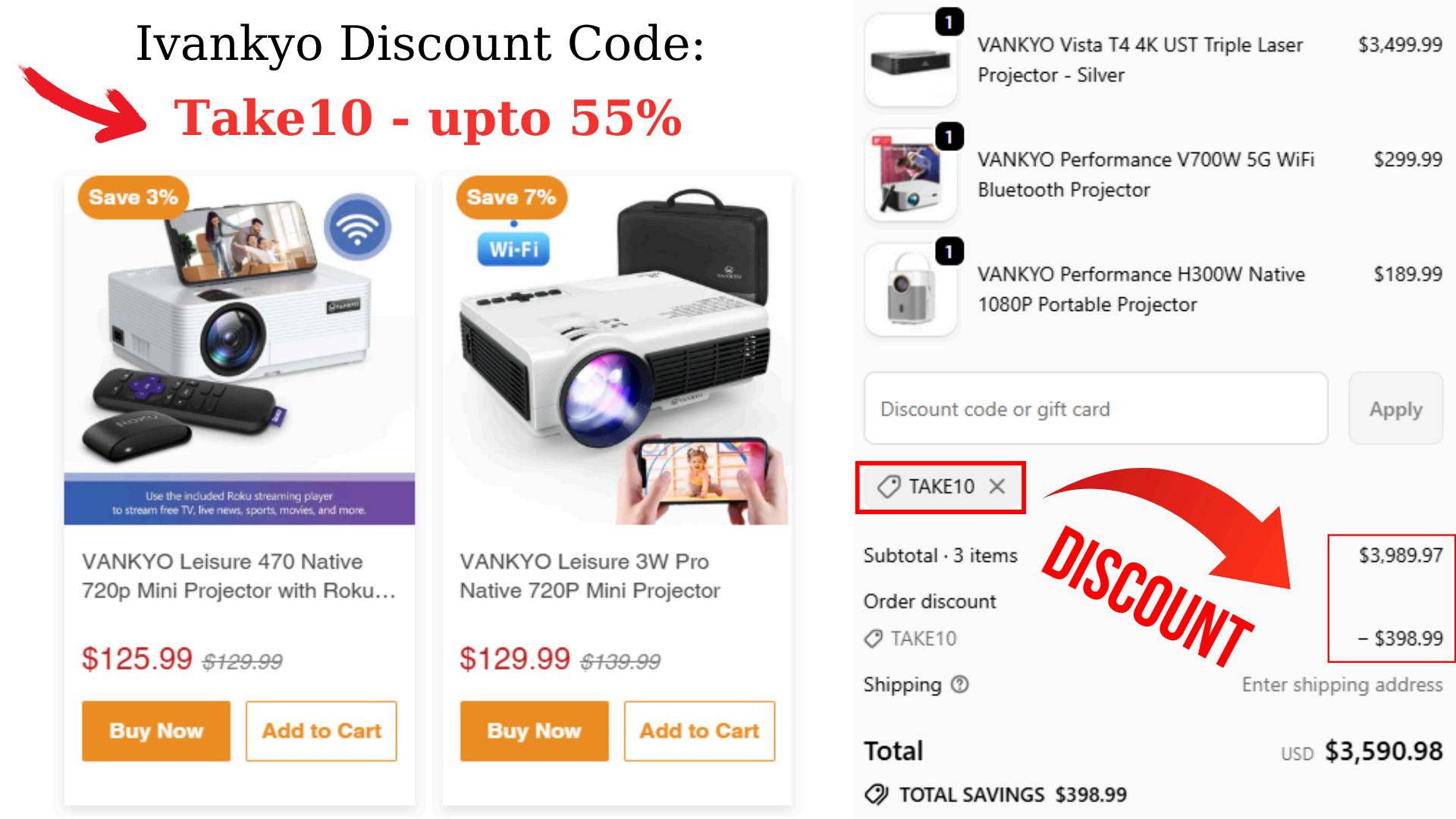This screenshot has height=819, width=1456.
Task: Open the Vista T4 4K projector thumbnail
Action: (x=911, y=60)
